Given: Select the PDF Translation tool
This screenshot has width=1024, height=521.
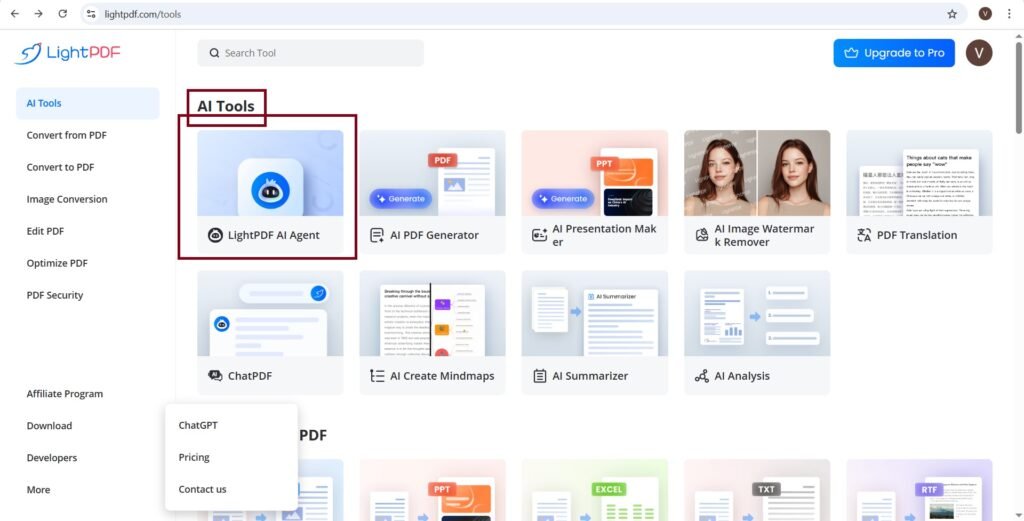Looking at the screenshot, I should click(918, 191).
